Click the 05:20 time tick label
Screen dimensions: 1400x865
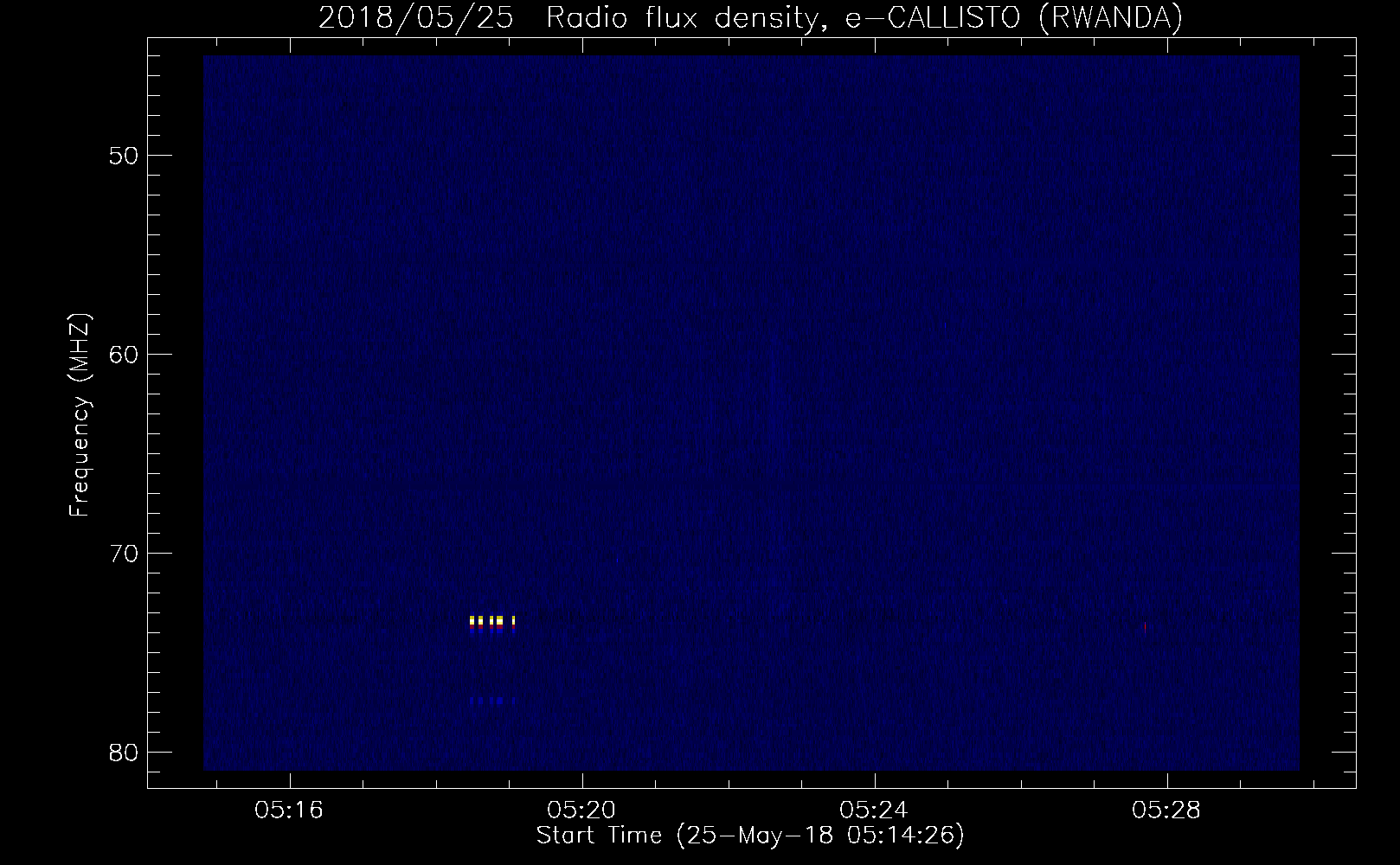[x=581, y=811]
